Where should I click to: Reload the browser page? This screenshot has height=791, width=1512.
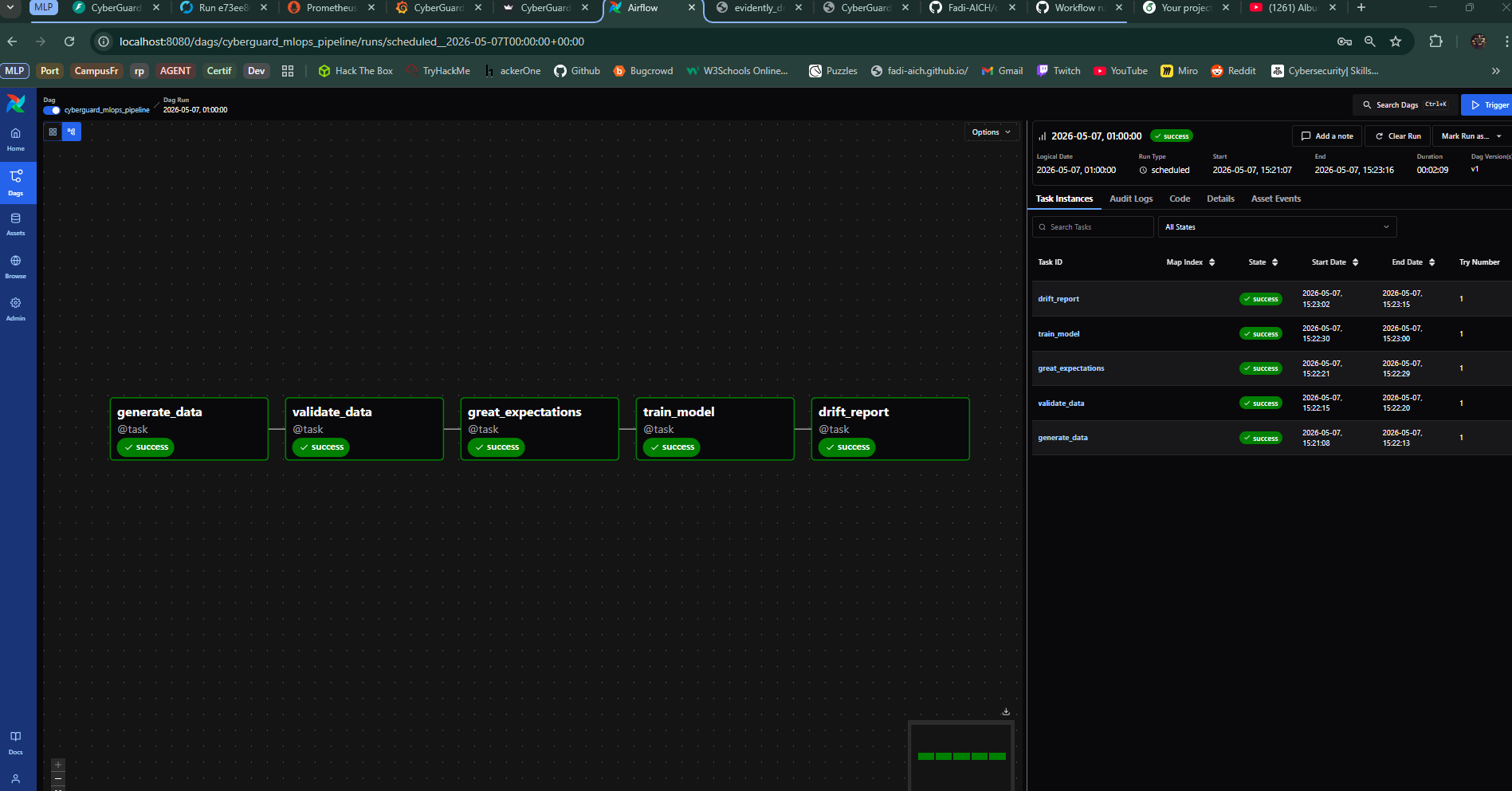coord(69,41)
